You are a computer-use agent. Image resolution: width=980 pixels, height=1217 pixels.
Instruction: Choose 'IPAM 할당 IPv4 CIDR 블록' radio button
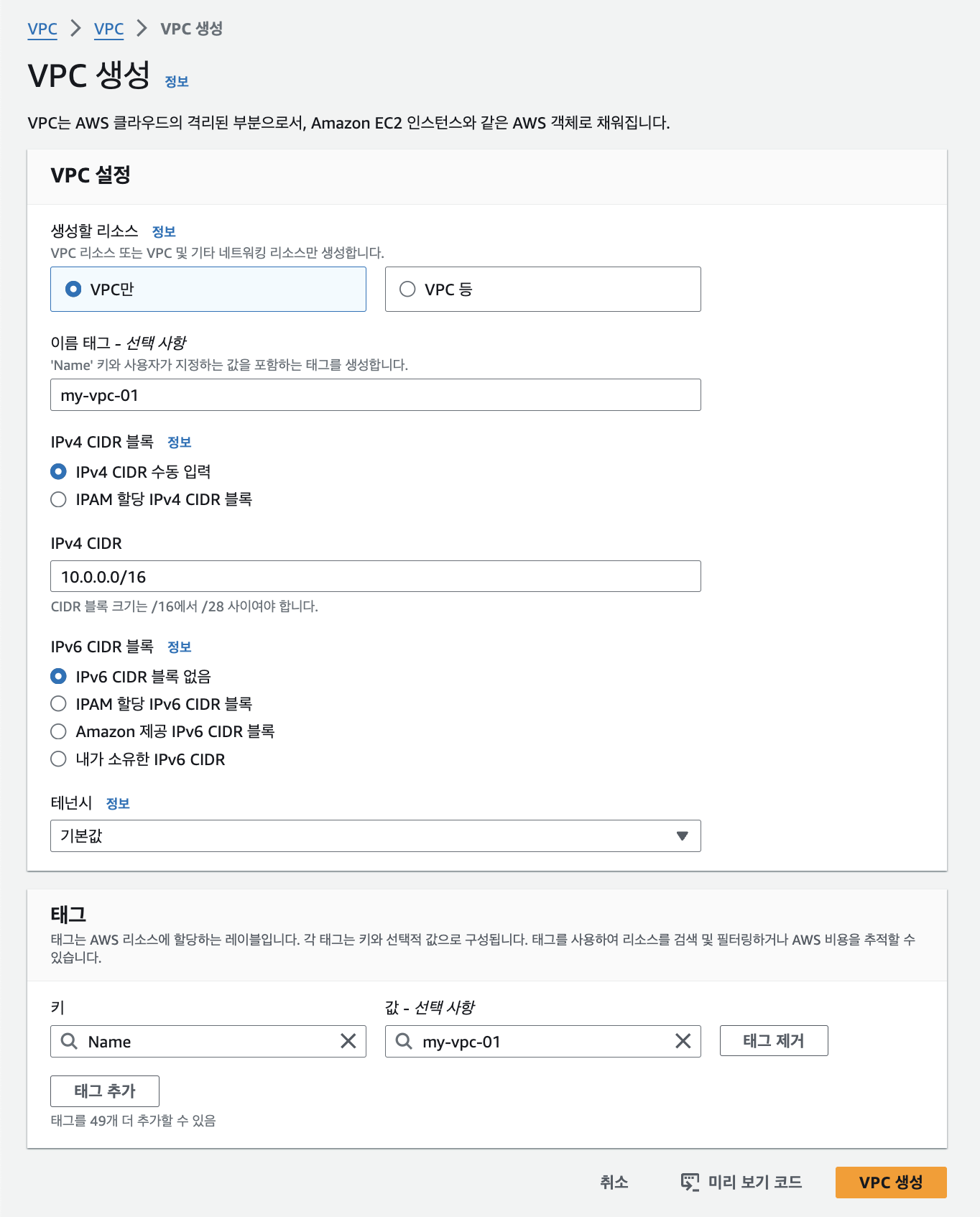59,499
